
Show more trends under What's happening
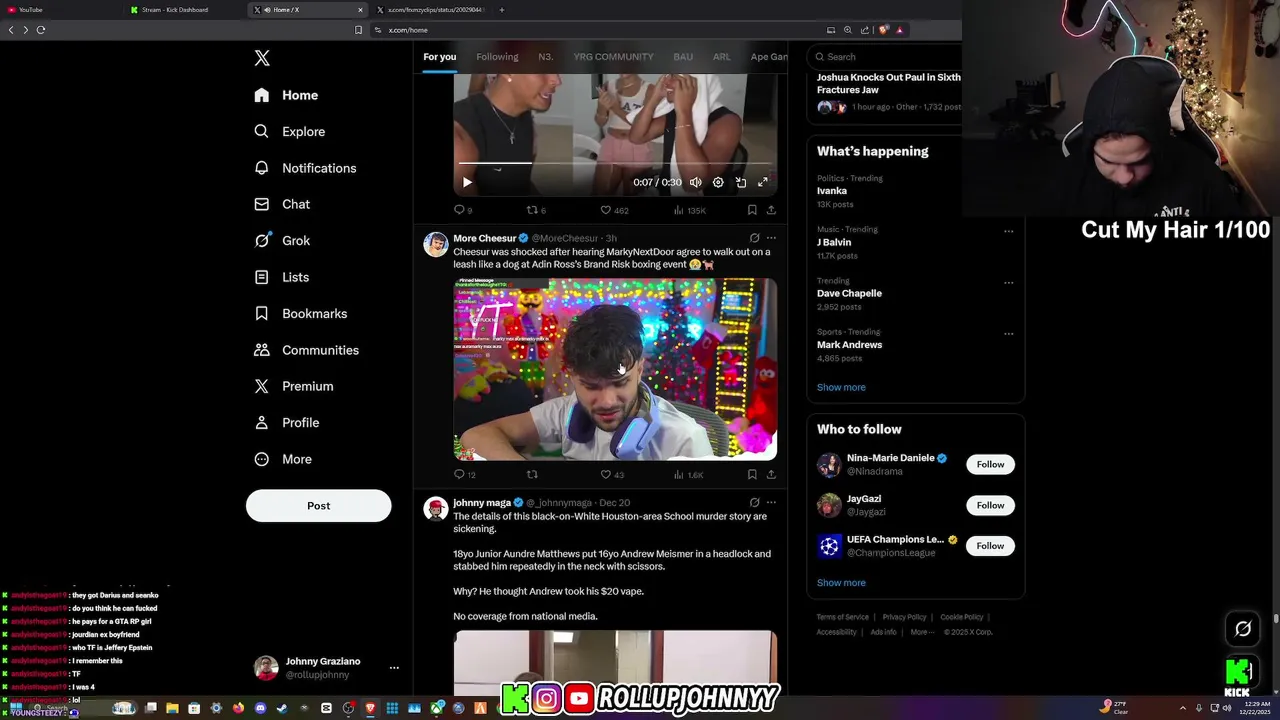(x=841, y=387)
